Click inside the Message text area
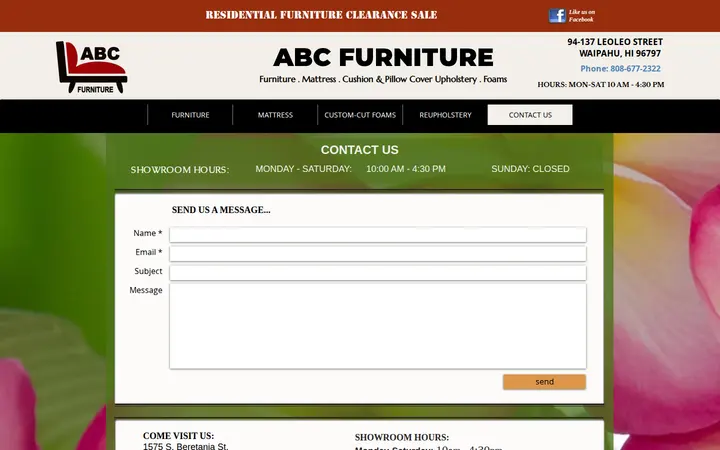Image resolution: width=720 pixels, height=450 pixels. (377, 326)
